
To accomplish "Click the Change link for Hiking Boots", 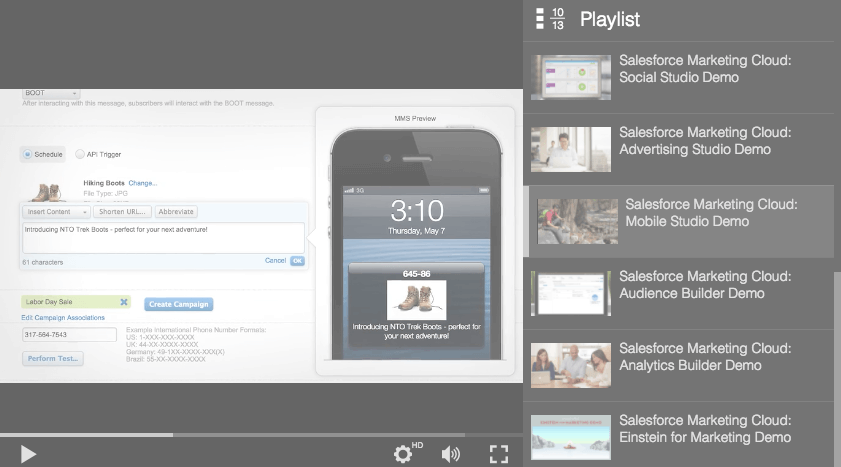I will tap(142, 183).
